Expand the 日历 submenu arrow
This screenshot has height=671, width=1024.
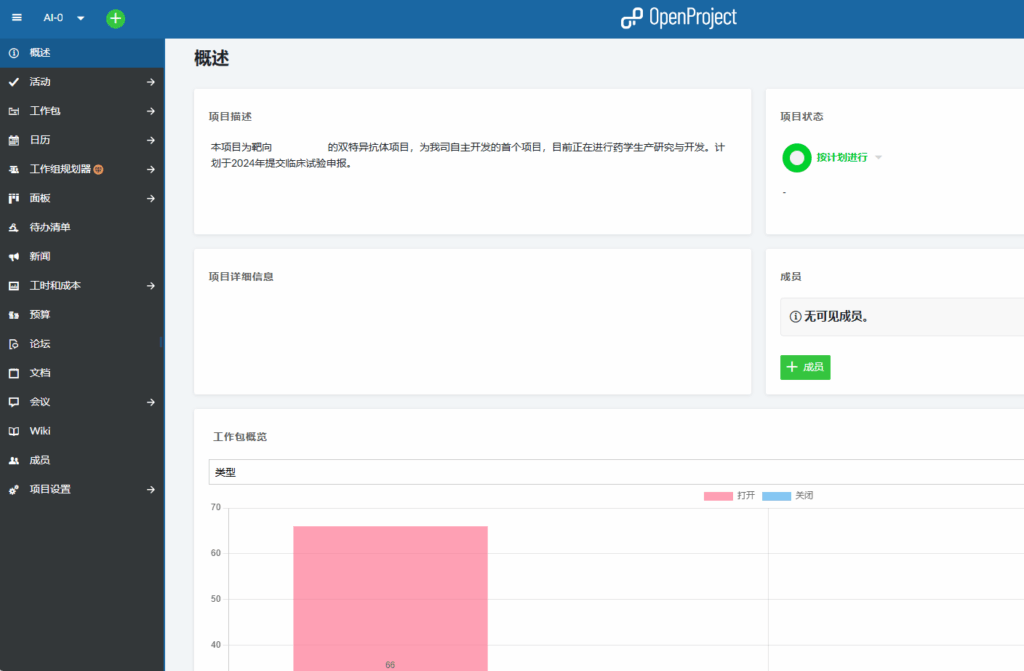click(x=151, y=140)
